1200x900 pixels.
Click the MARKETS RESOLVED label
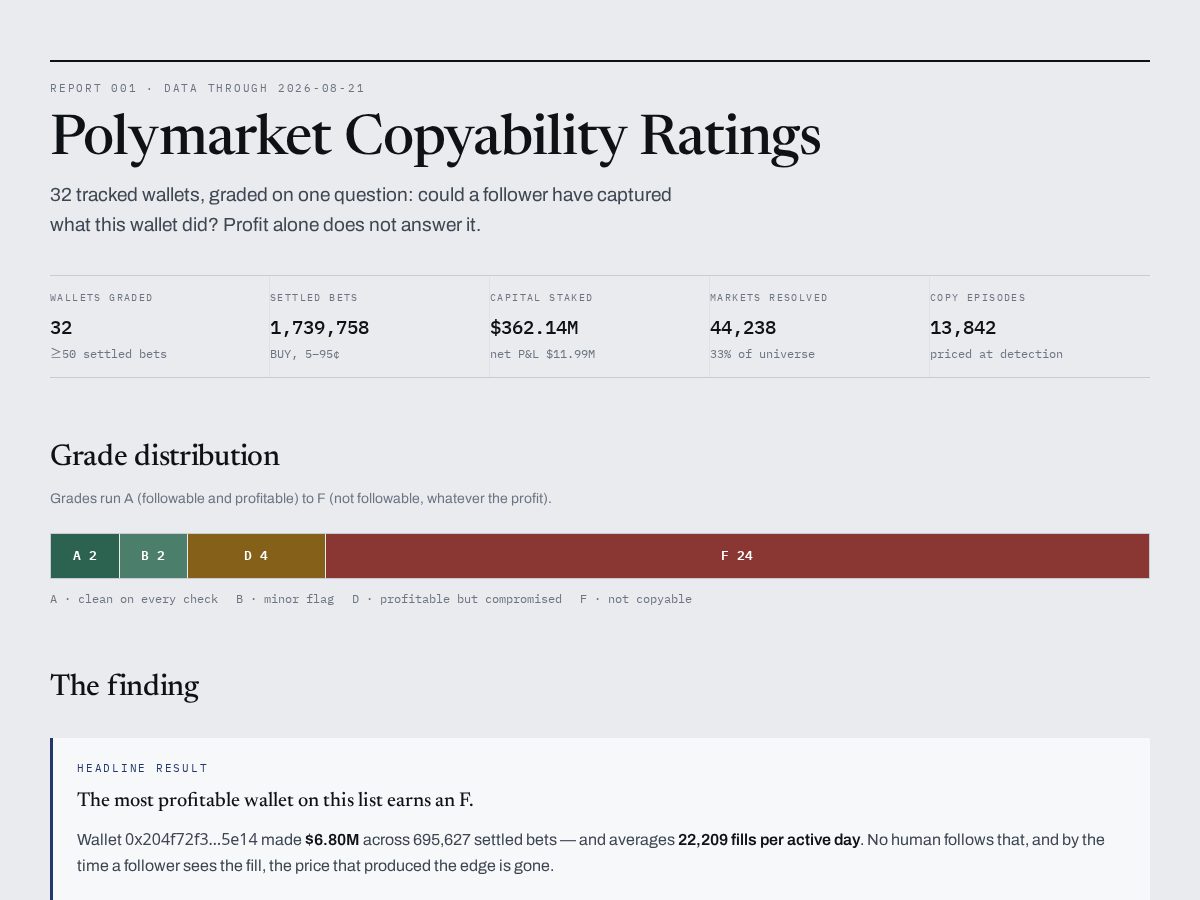point(769,298)
